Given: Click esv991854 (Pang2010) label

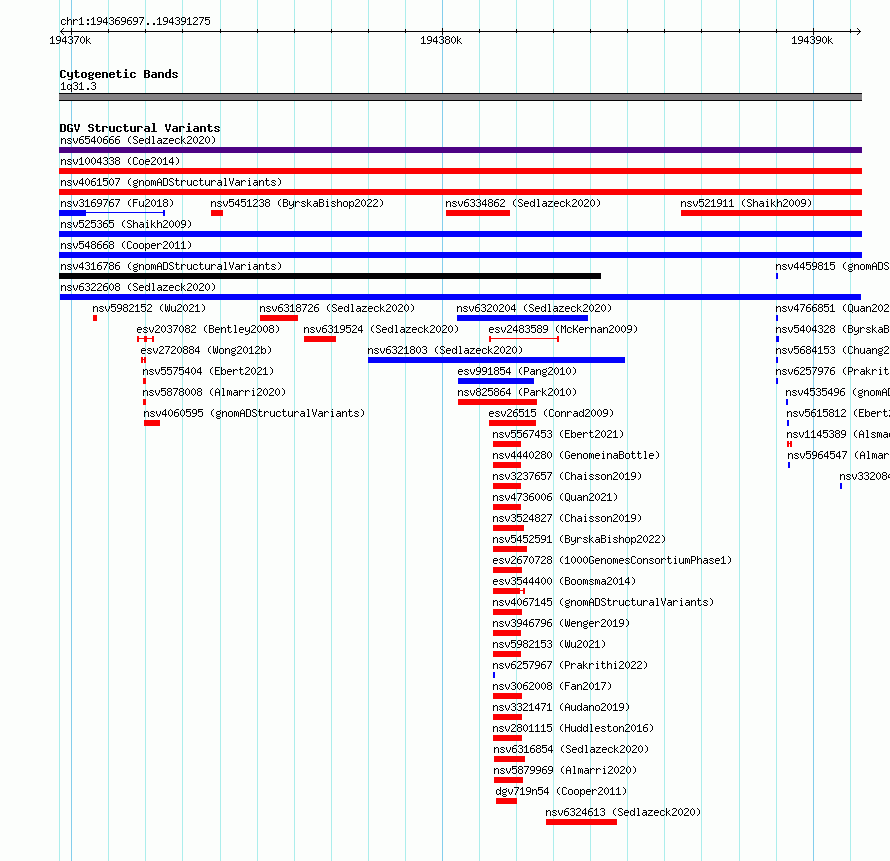Looking at the screenshot, I should (517, 371).
